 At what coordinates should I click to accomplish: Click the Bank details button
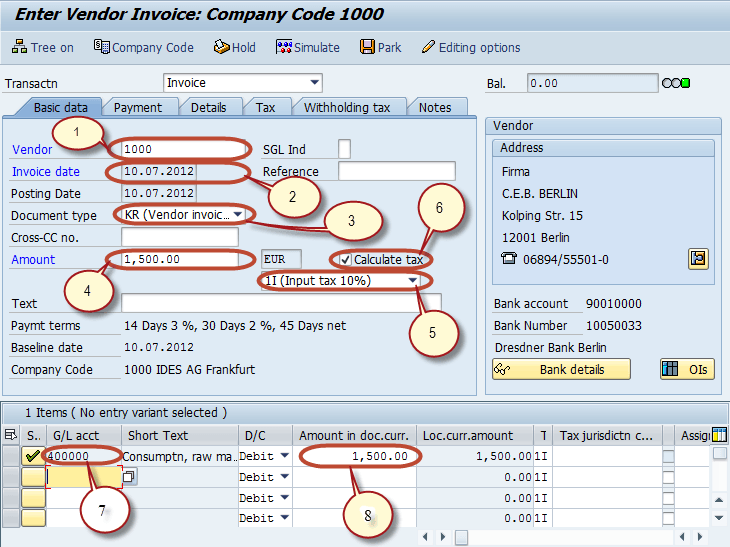coord(562,369)
